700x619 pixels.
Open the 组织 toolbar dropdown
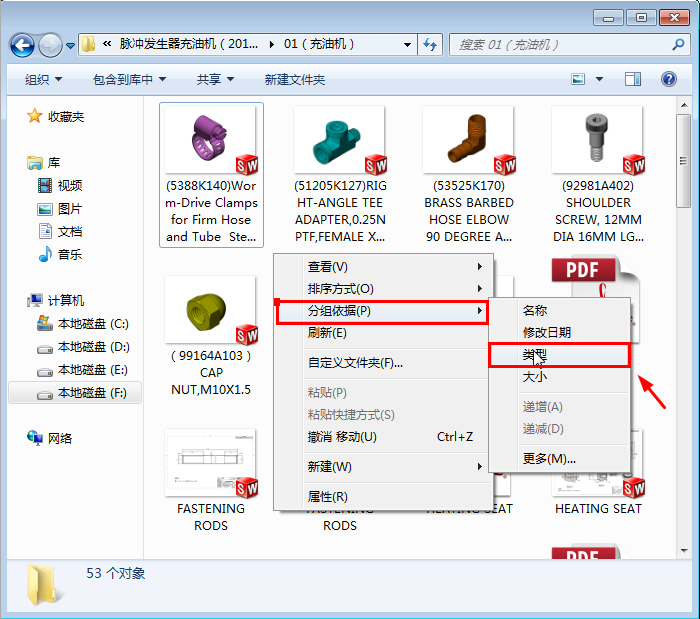(43, 80)
